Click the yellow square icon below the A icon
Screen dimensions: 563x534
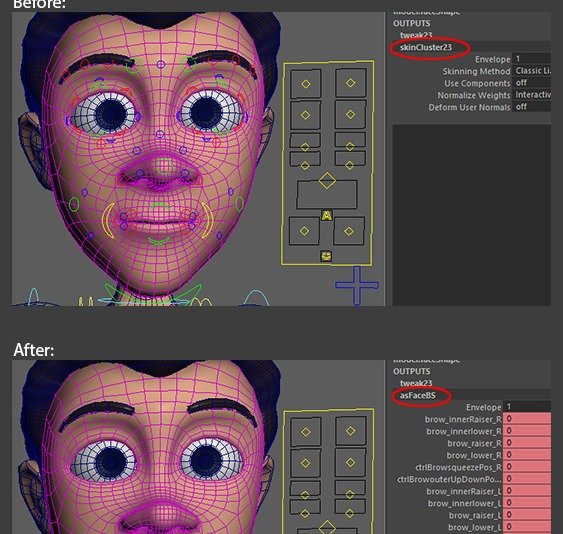326,256
